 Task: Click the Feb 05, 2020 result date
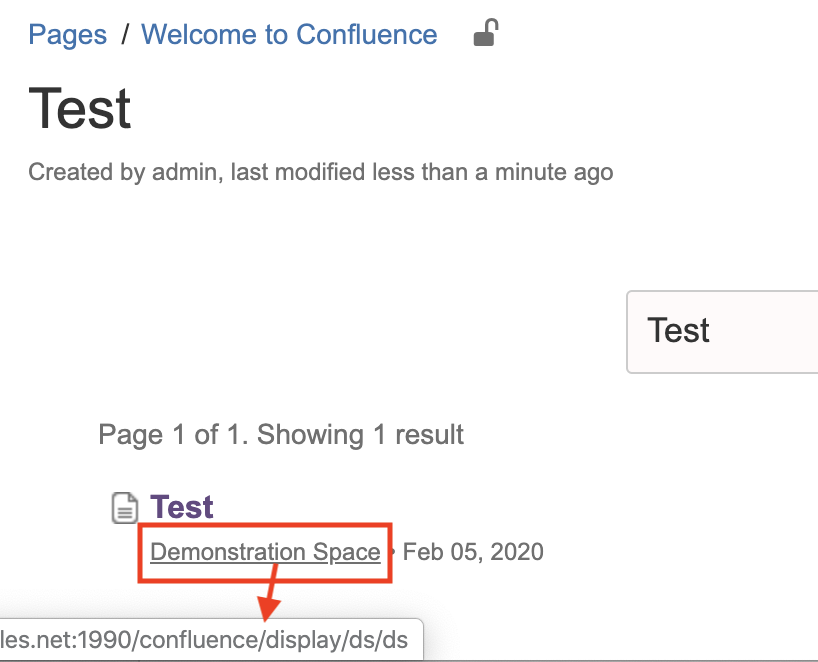pos(473,552)
